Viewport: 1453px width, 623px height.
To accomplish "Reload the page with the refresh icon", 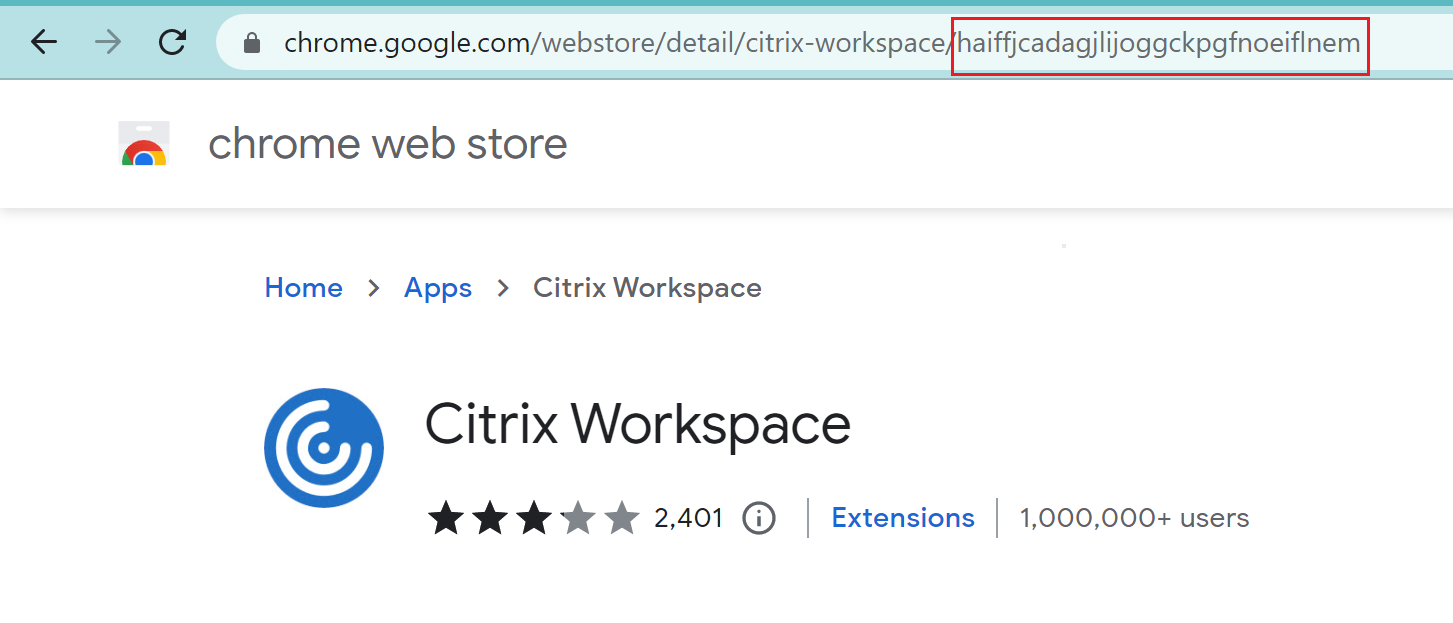I will coord(173,42).
